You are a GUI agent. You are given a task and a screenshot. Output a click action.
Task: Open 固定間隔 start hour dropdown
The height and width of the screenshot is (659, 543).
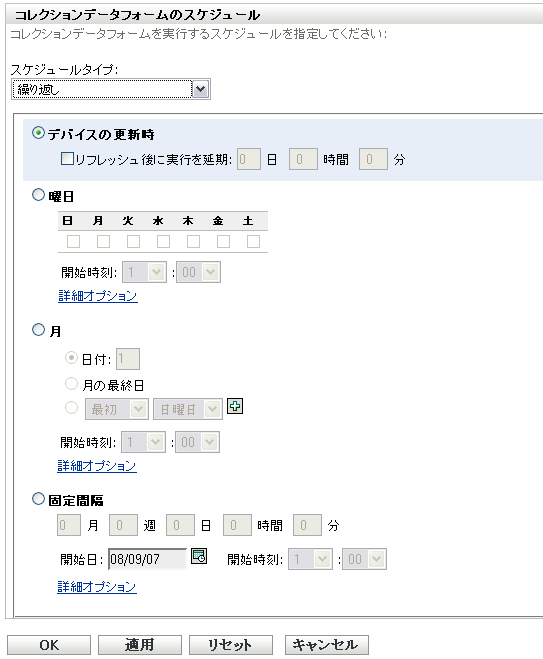click(311, 559)
